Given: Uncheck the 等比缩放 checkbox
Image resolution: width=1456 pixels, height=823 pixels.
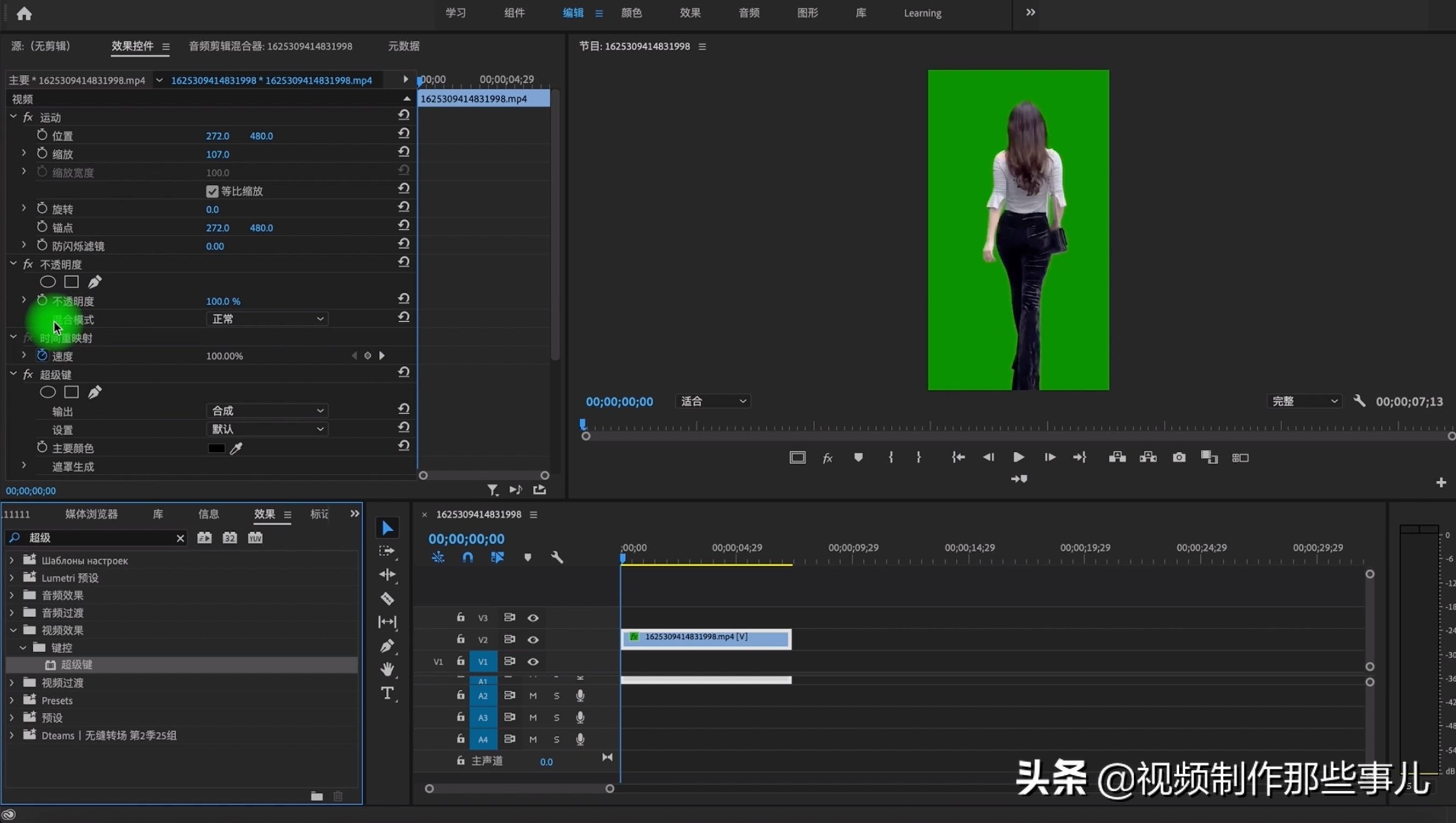Looking at the screenshot, I should point(212,191).
